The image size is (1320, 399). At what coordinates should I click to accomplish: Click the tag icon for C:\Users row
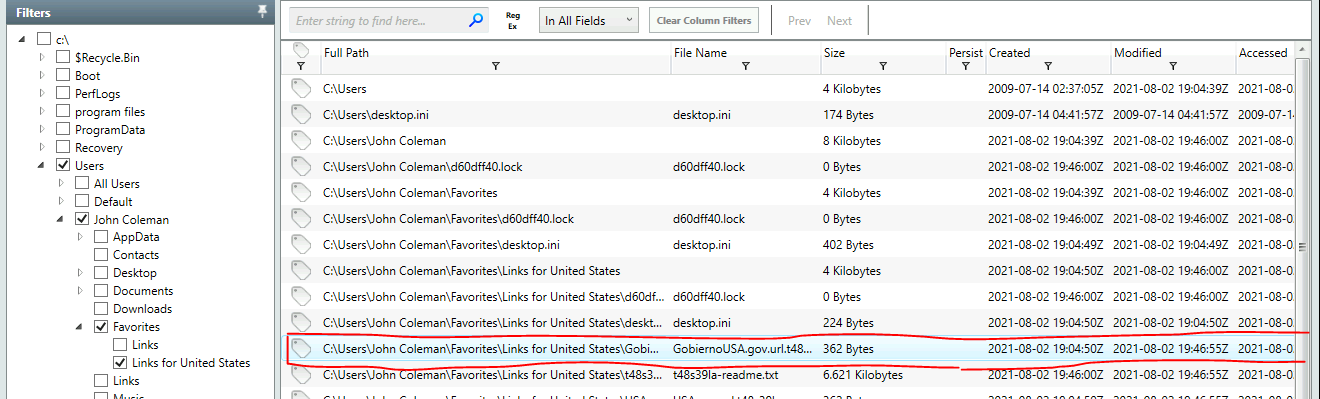(x=302, y=88)
